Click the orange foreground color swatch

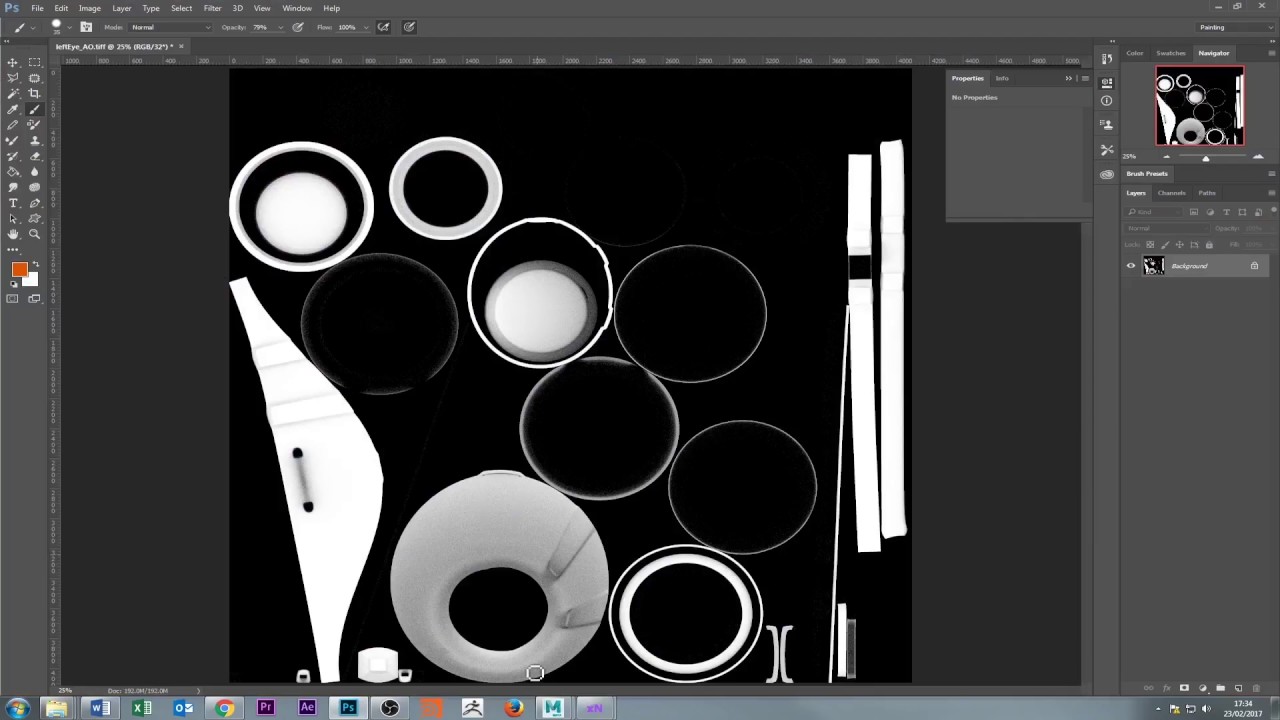18,269
